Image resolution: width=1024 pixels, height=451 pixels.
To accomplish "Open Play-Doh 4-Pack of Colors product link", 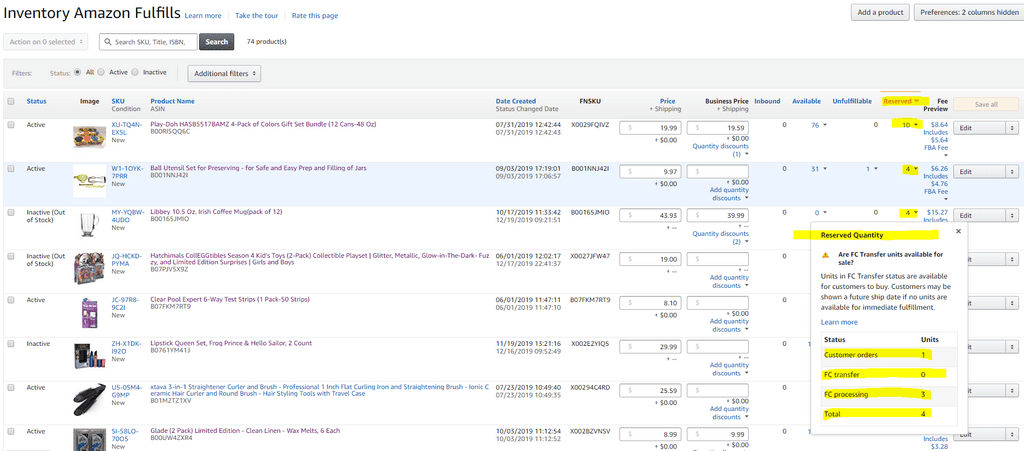I will coord(263,124).
